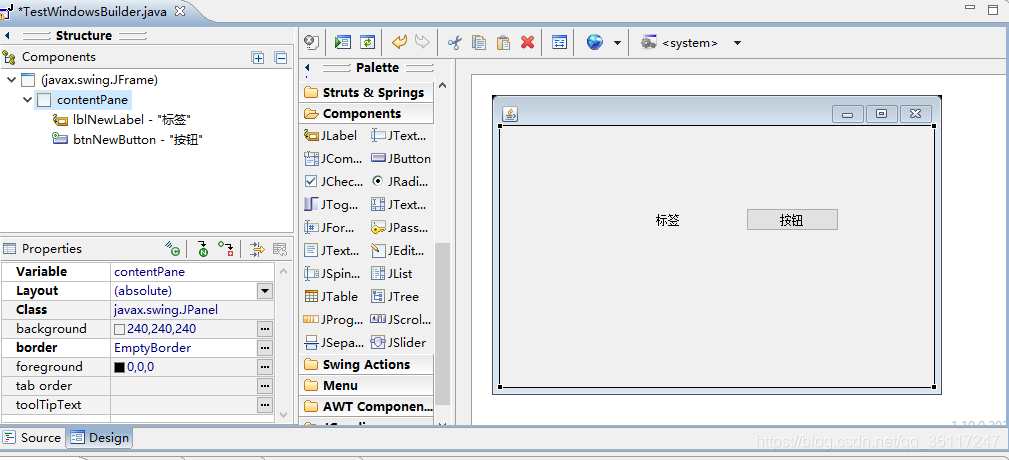This screenshot has height=460, width=1009.
Task: Select JRadioButton in the palette
Action: tap(400, 181)
